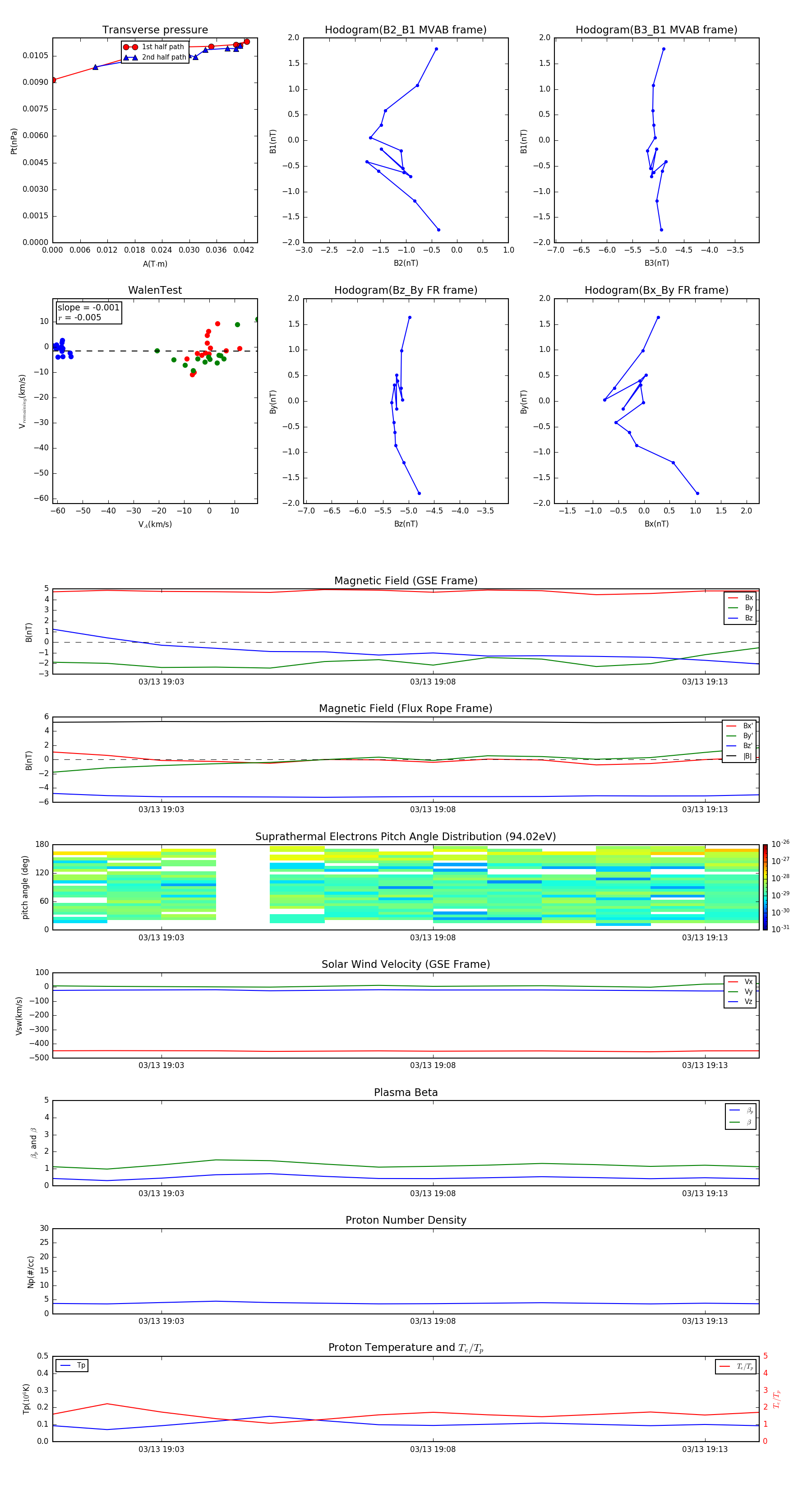This screenshot has height=1489, width=812.
Task: Click the Transverse pressure plot title
Action: click(155, 30)
